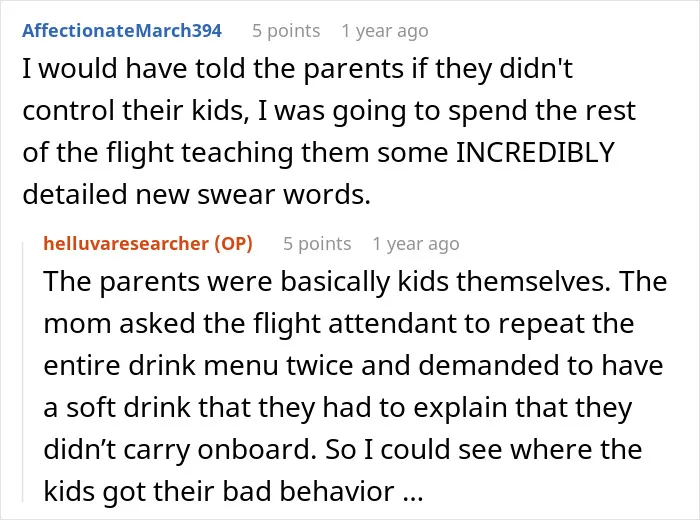Open helluvaresearcher's user profile
700x520 pixels.
[x=126, y=244]
